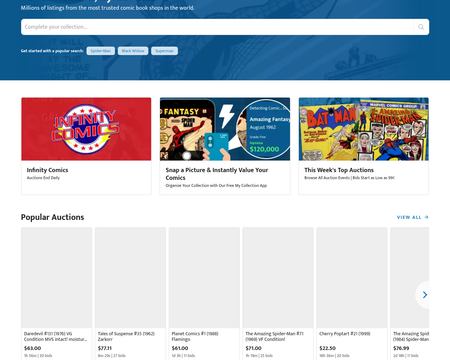
Task: Open the Tales of Suspense #35 auction title
Action: tap(126, 336)
